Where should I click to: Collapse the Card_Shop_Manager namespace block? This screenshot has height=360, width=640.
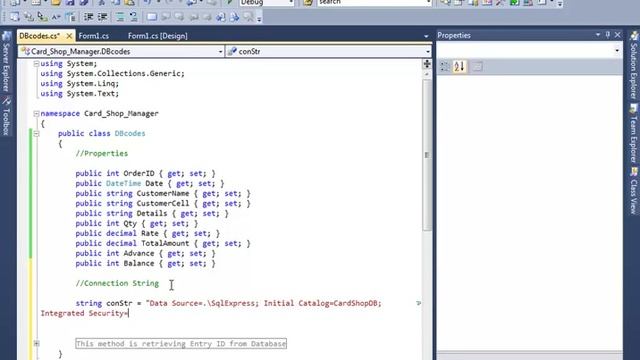pyautogui.click(x=36, y=113)
